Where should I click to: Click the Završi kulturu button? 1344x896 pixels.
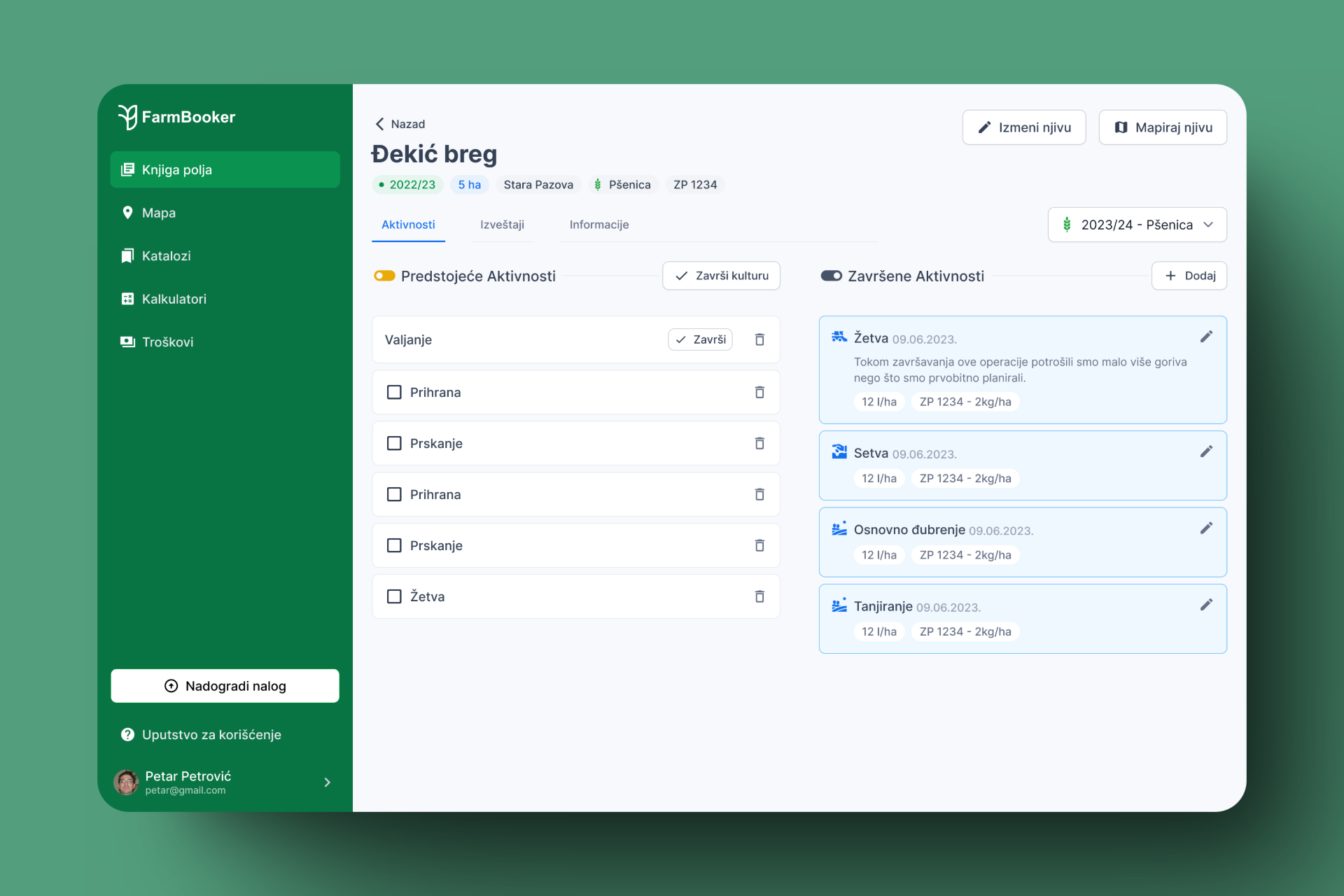point(721,276)
